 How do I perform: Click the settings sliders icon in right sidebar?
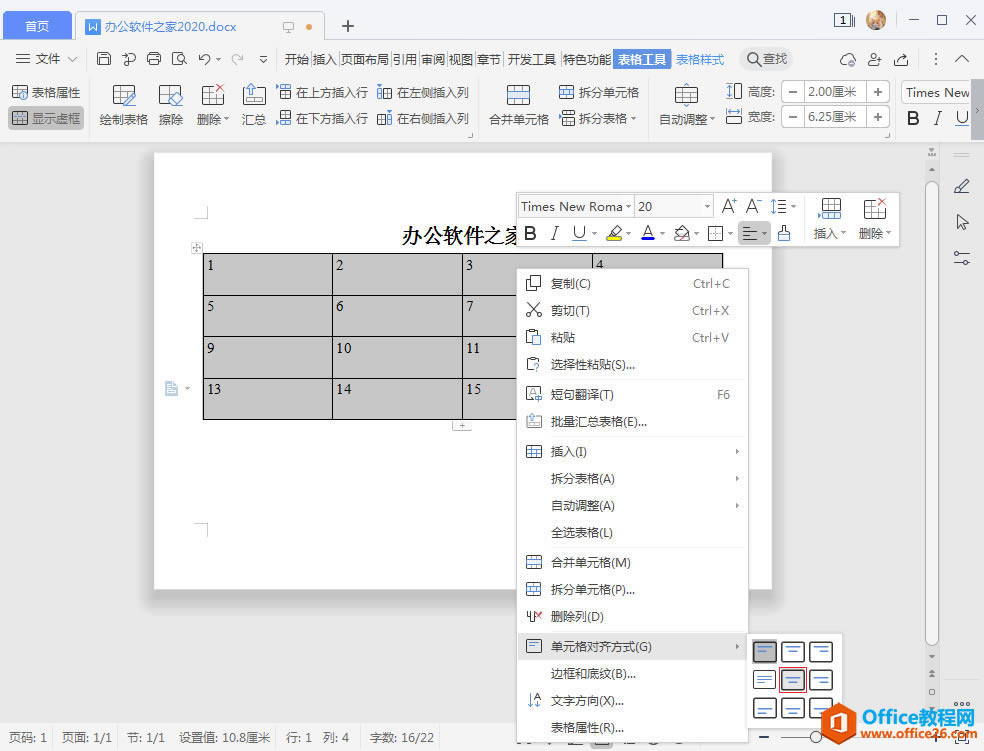[x=961, y=258]
